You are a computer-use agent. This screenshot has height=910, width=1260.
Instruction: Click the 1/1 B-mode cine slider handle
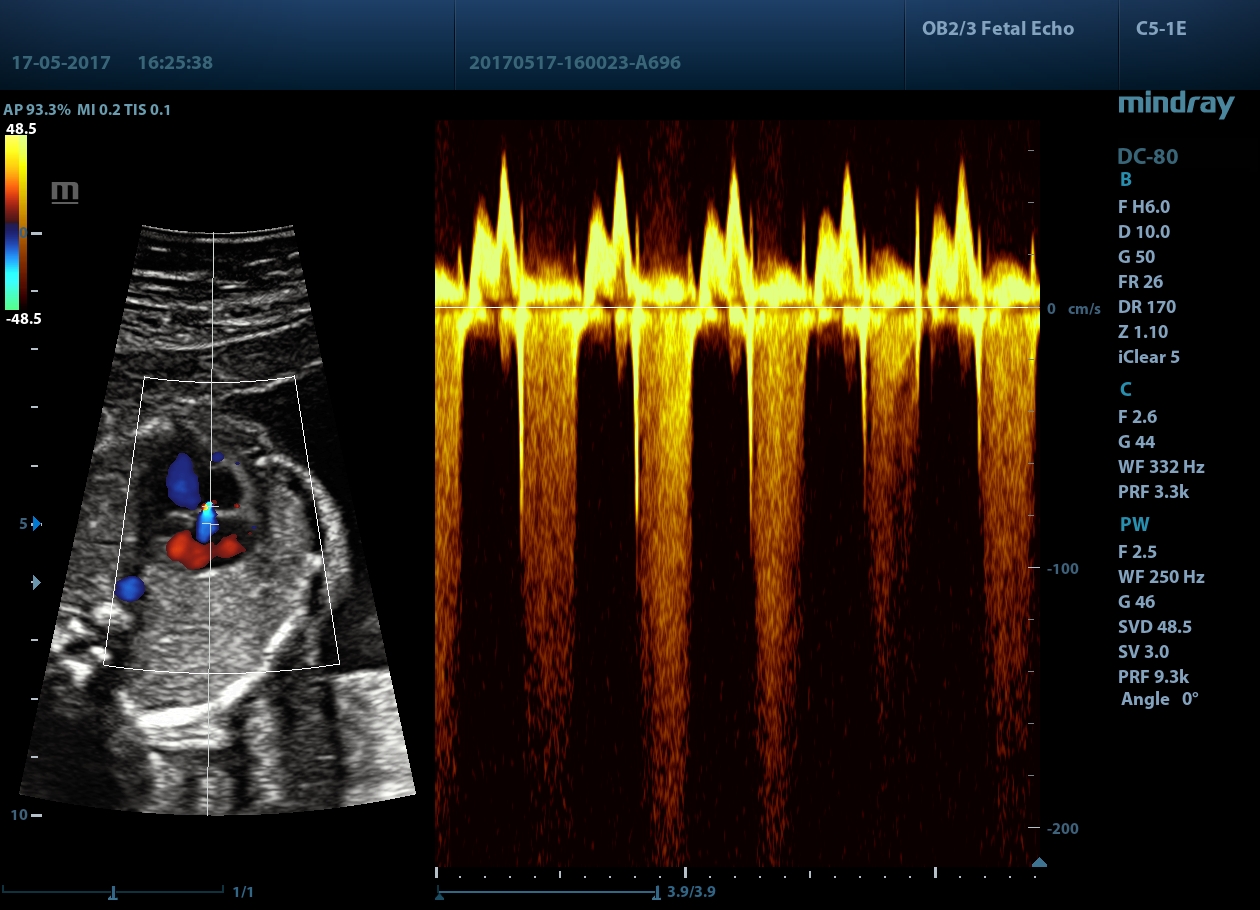tap(114, 892)
